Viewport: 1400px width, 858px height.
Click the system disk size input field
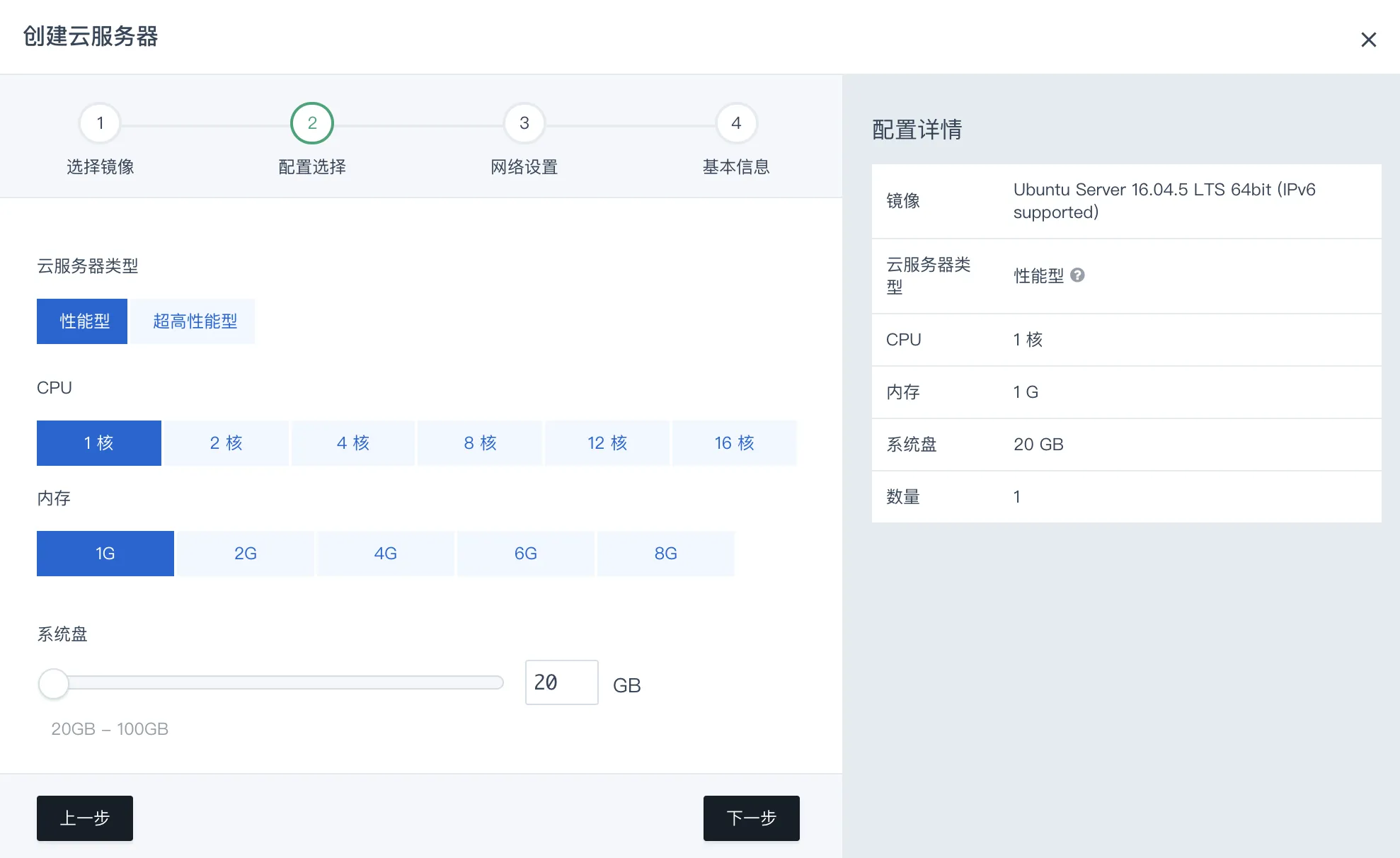pos(561,682)
